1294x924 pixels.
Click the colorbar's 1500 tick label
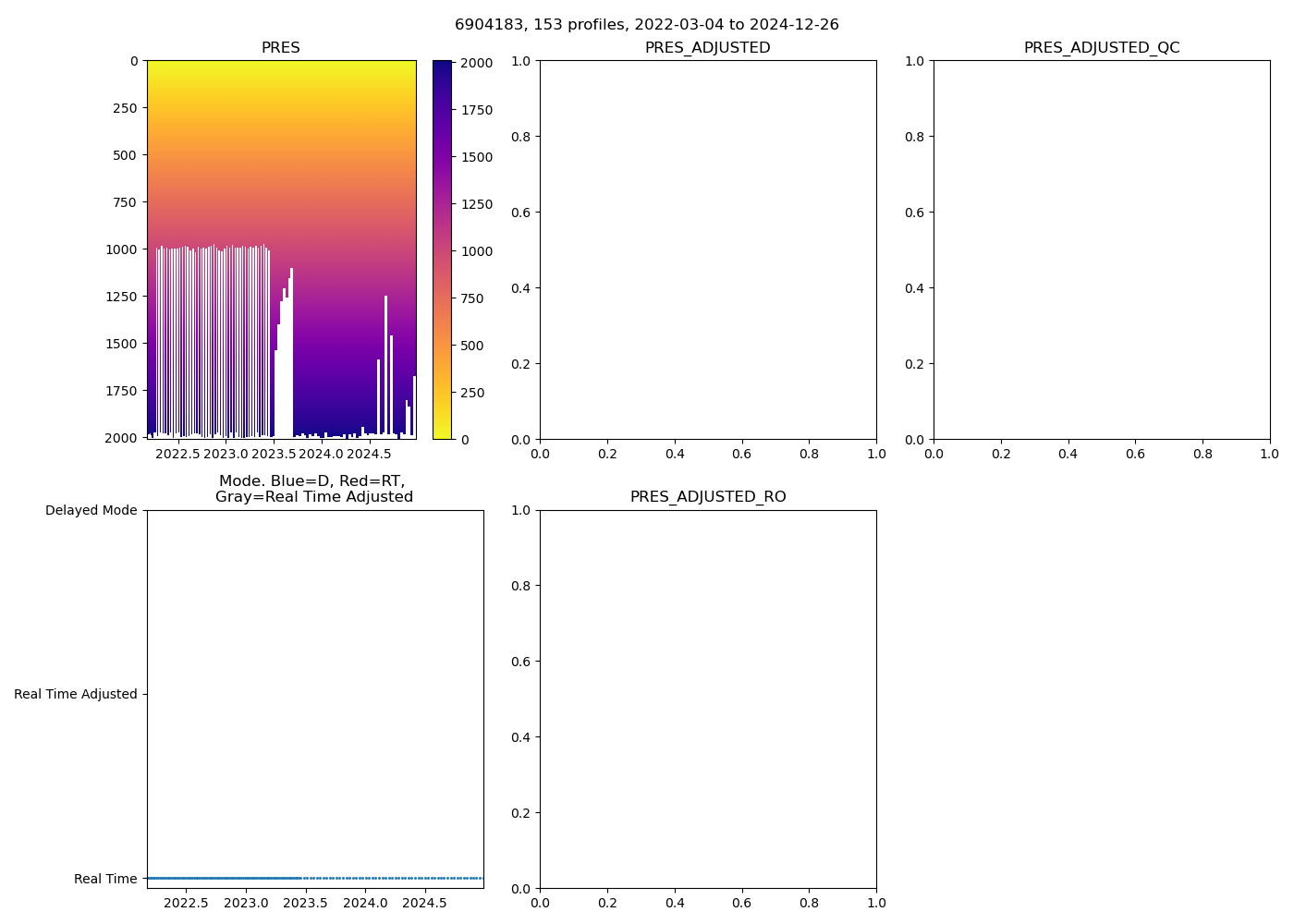[x=477, y=157]
